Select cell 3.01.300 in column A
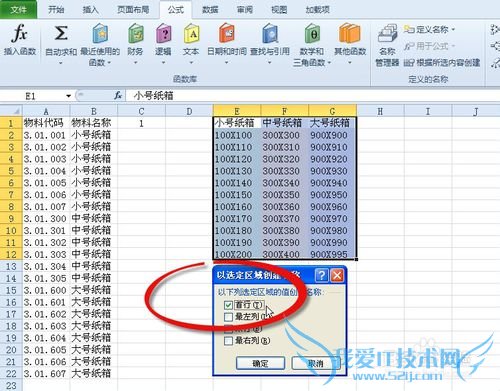The image size is (500, 391). 46,219
